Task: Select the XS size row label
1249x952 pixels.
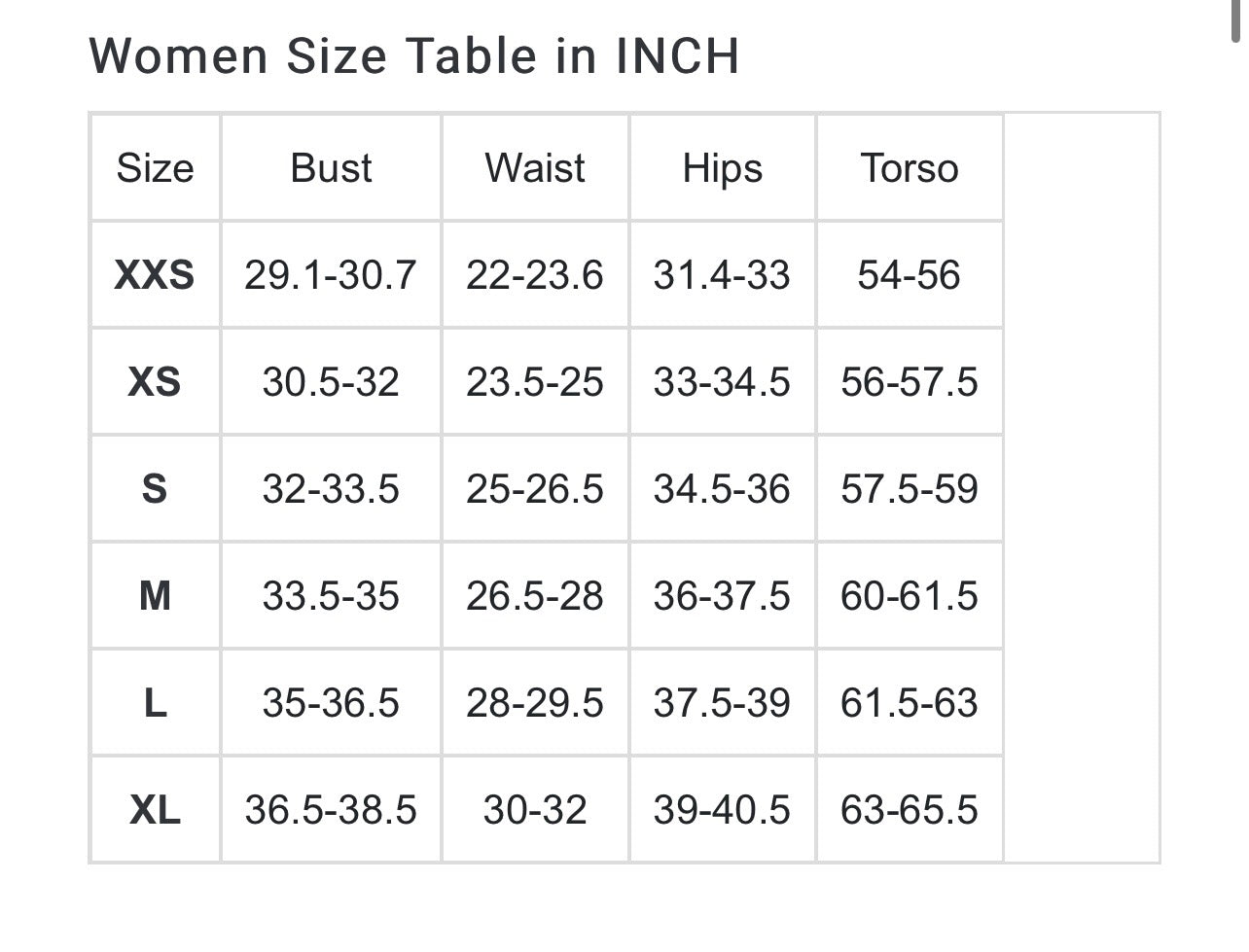Action: [x=155, y=382]
